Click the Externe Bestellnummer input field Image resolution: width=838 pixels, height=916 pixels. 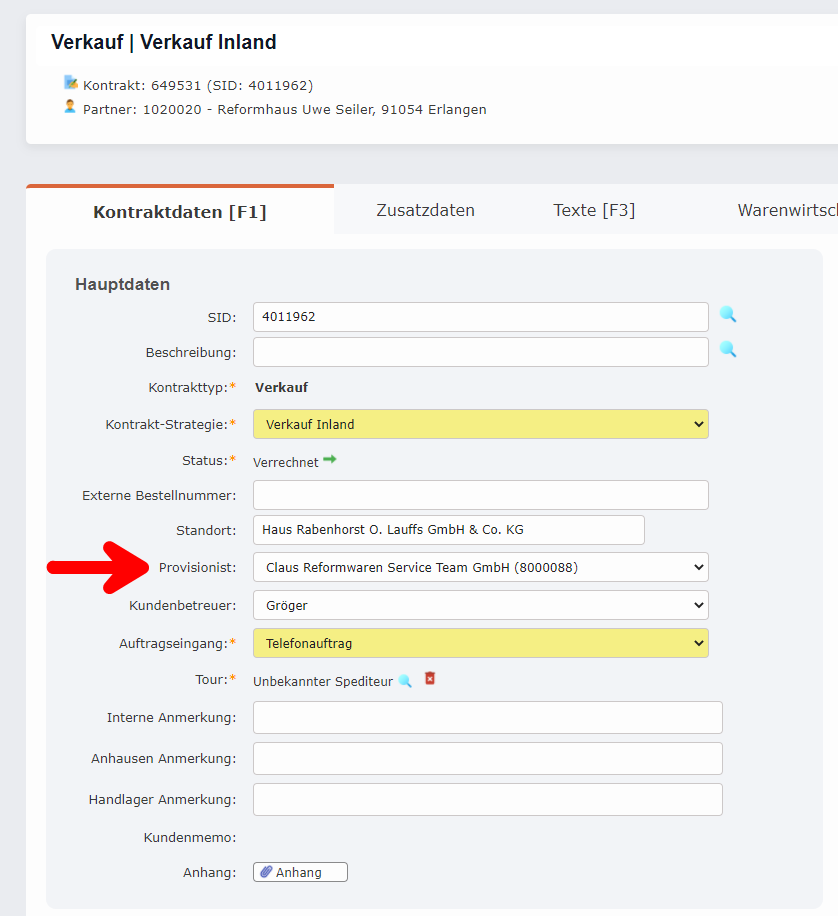tap(480, 494)
